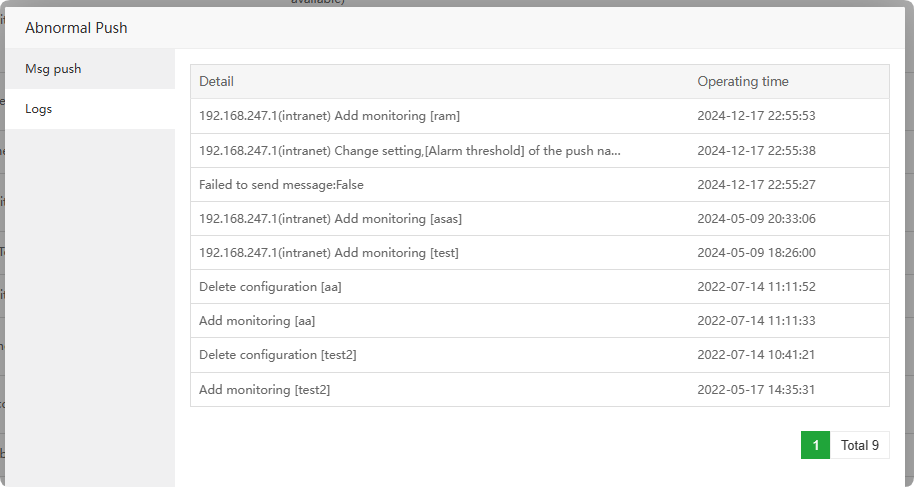Click the Operating time column header
The image size is (914, 487).
pyautogui.click(x=742, y=82)
